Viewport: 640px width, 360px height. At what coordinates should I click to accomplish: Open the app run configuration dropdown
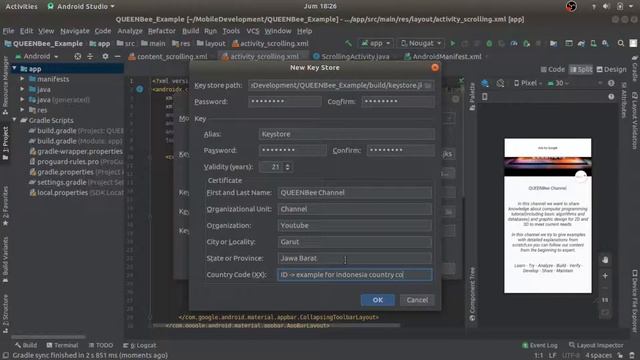pos(376,43)
